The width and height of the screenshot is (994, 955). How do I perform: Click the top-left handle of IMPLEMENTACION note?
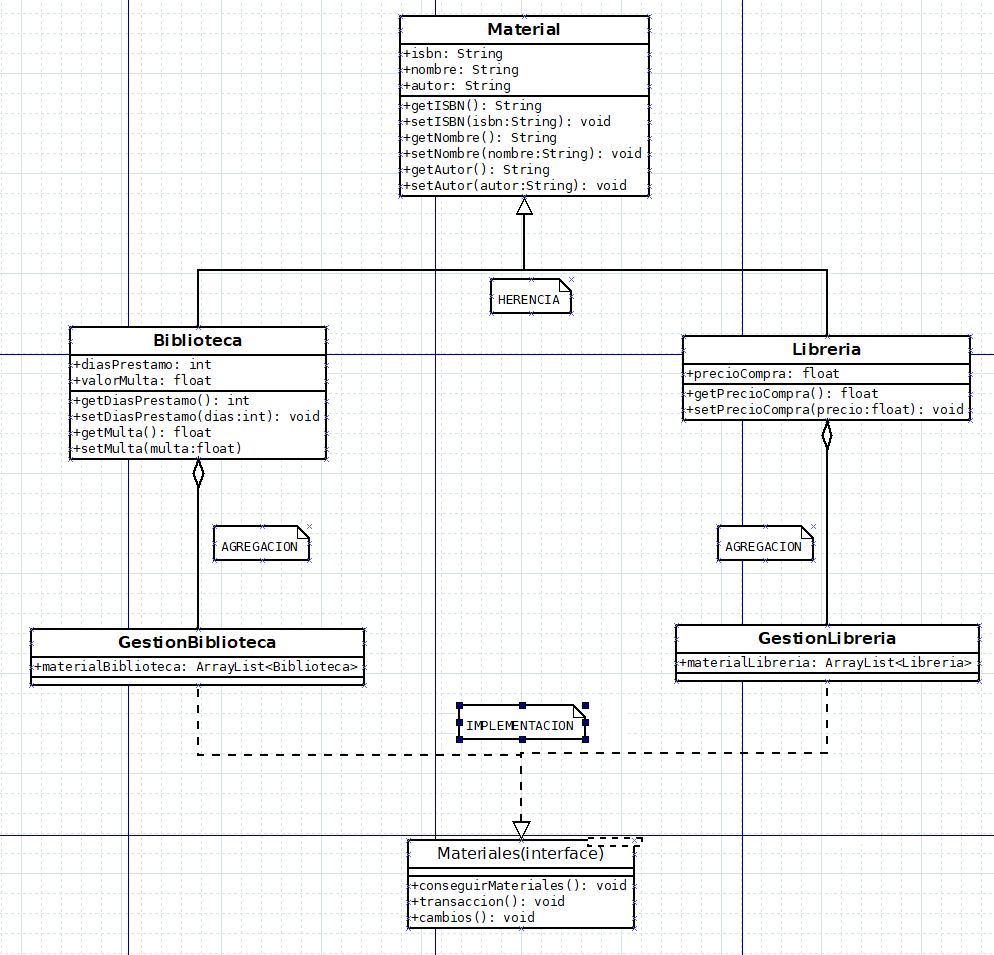(460, 706)
